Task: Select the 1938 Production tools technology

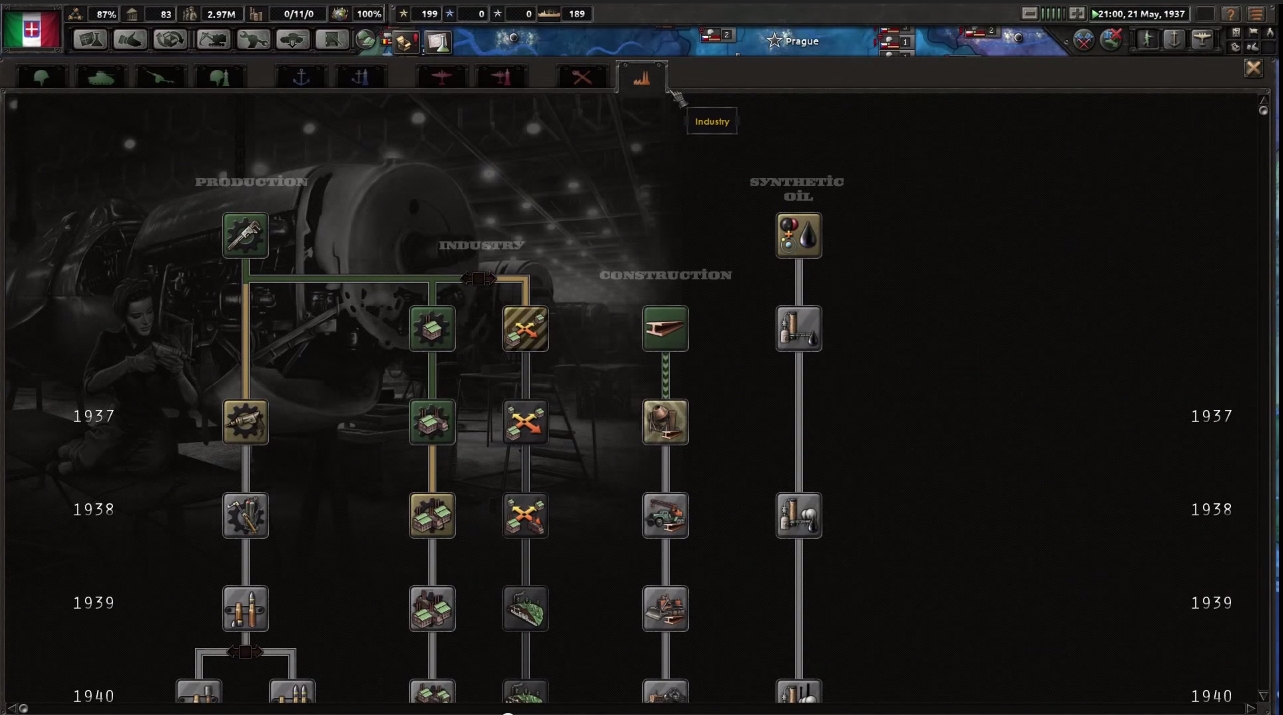Action: pos(245,515)
